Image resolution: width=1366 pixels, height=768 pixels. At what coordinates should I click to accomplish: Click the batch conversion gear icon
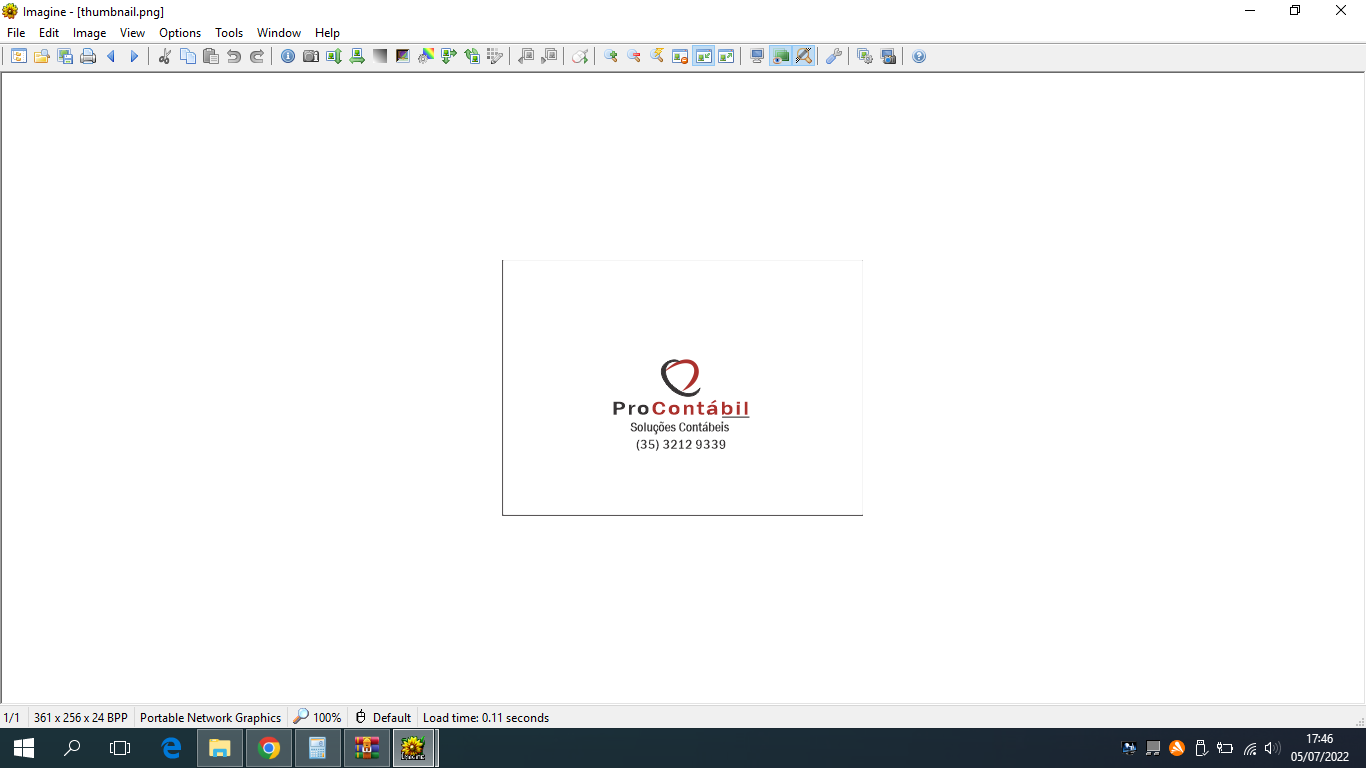tap(865, 57)
